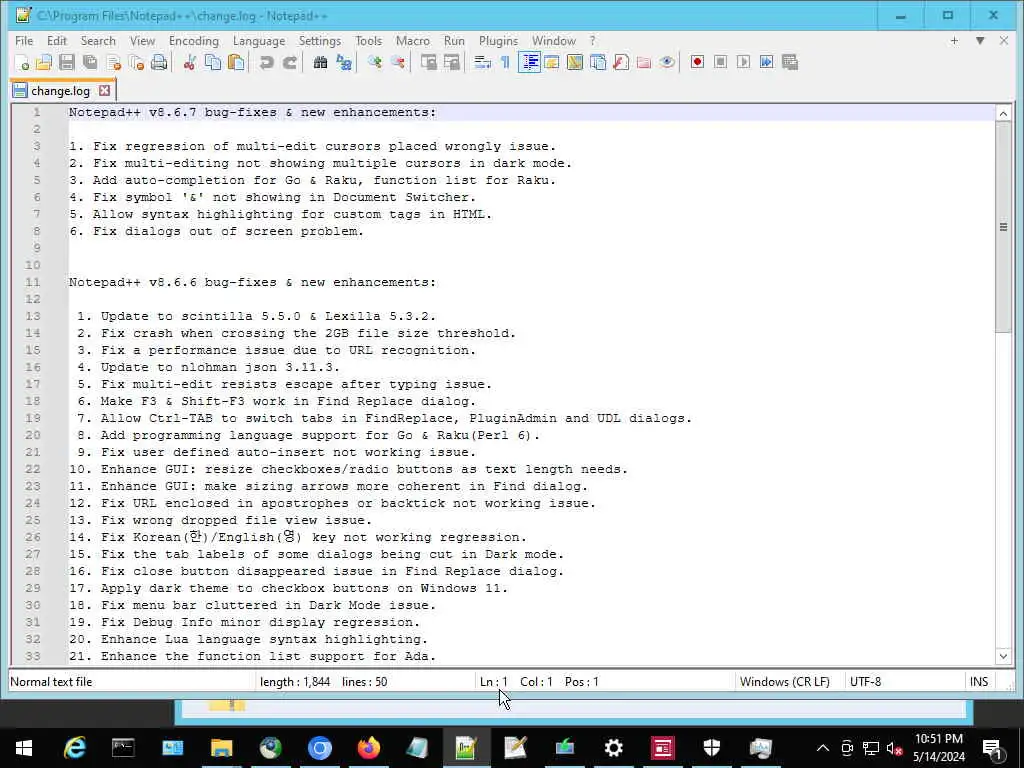Screen dimensions: 1024x768
Task: Open the Document List panel icon
Action: pyautogui.click(x=598, y=63)
